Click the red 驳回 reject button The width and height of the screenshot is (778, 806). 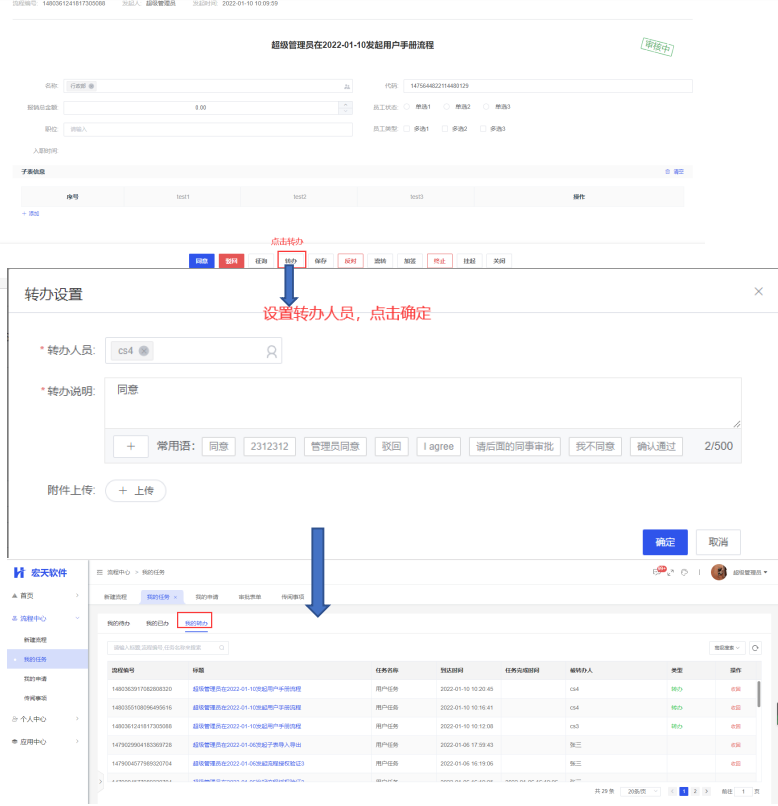point(231,261)
